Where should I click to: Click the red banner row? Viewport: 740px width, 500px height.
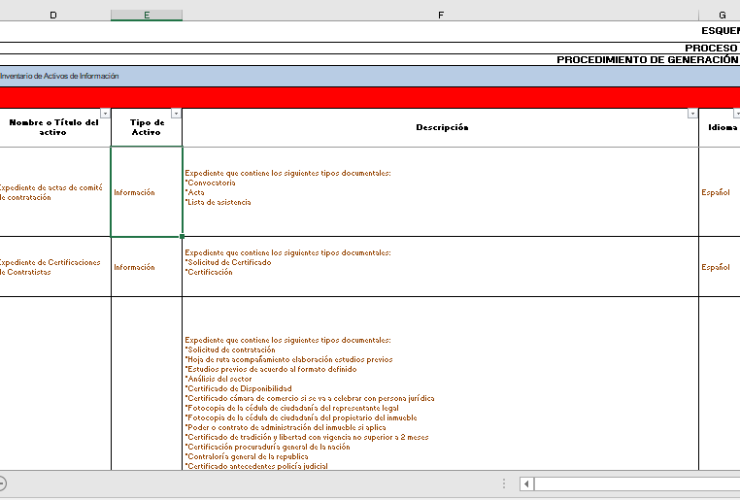[x=370, y=98]
